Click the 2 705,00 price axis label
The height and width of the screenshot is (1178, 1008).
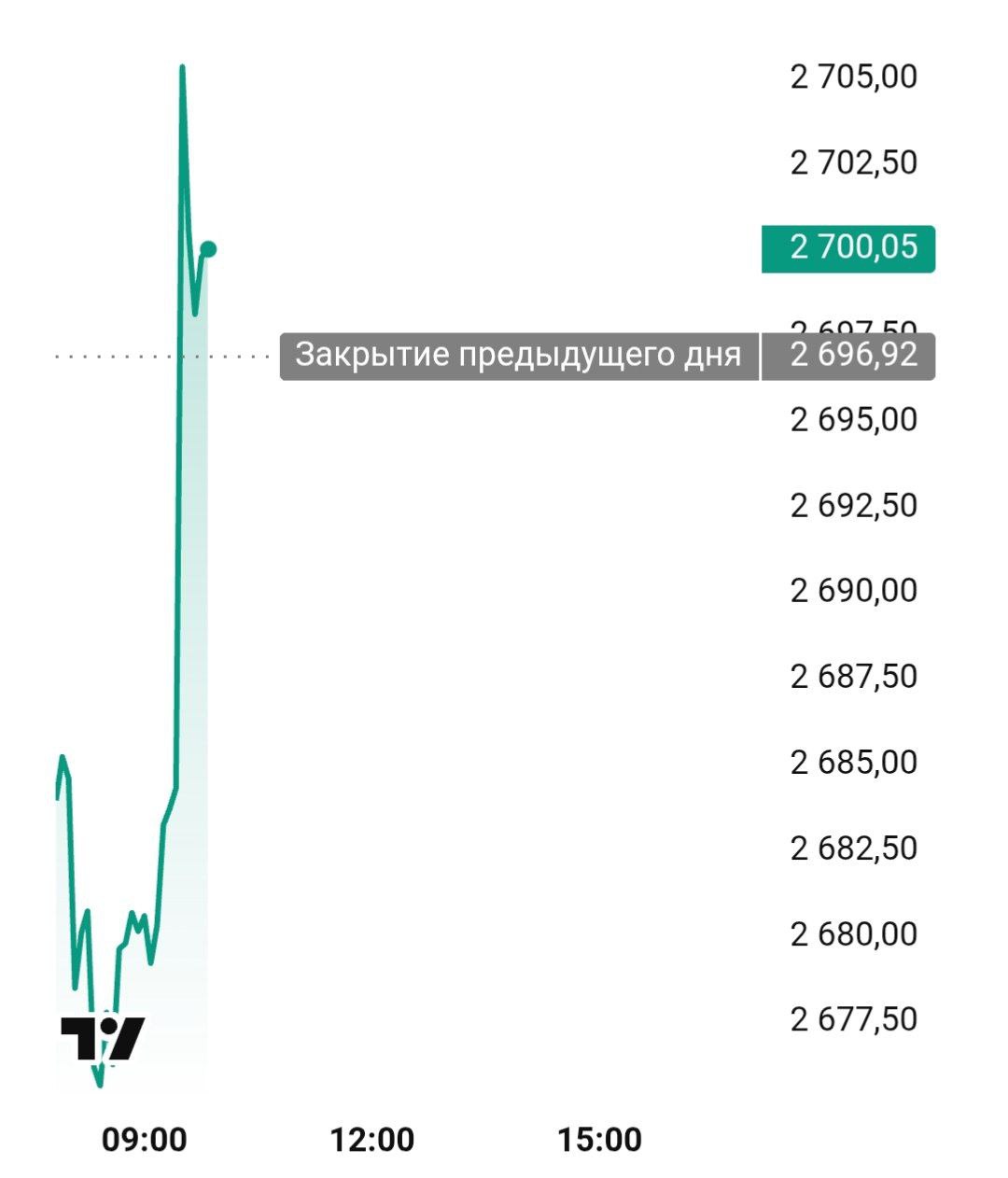click(x=854, y=77)
